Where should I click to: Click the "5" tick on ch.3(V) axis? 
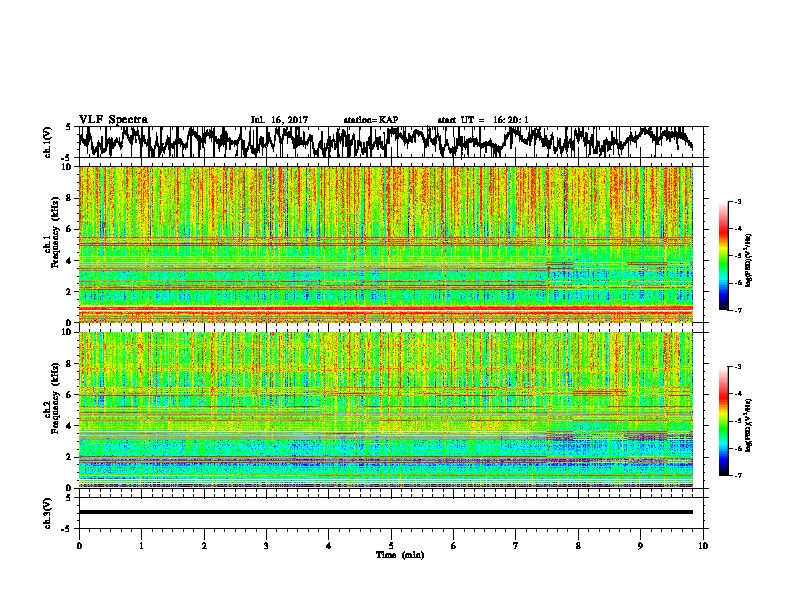(x=68, y=498)
